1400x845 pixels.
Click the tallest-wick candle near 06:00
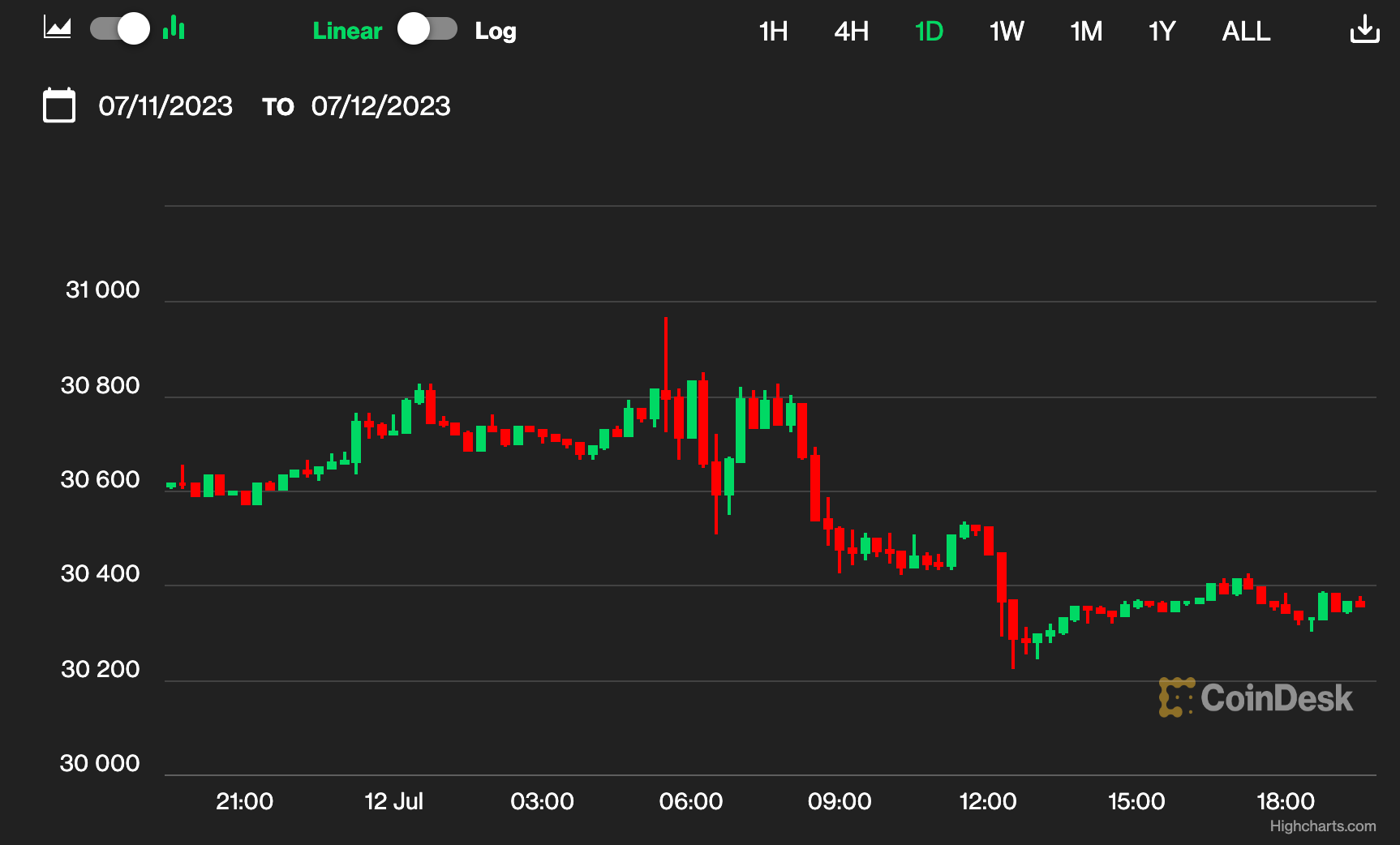pyautogui.click(x=666, y=375)
